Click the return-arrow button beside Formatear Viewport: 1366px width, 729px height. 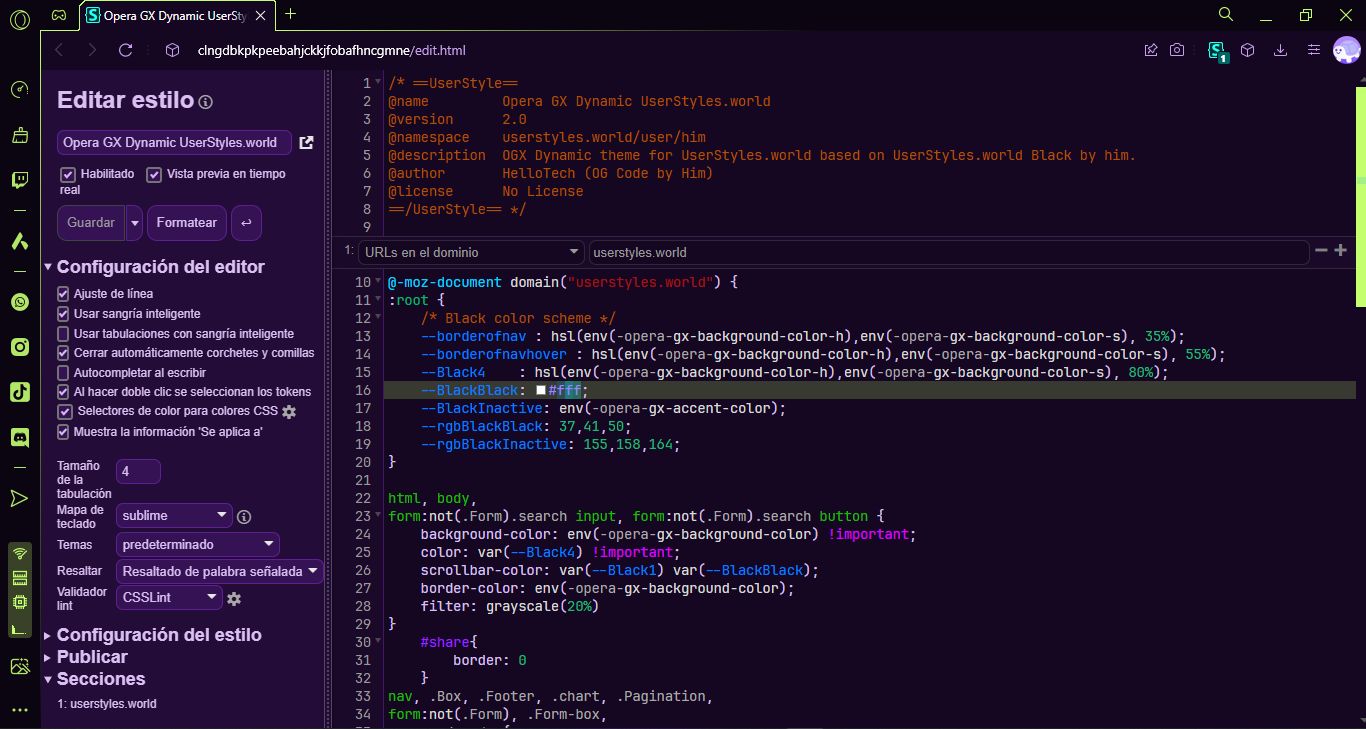click(x=246, y=223)
